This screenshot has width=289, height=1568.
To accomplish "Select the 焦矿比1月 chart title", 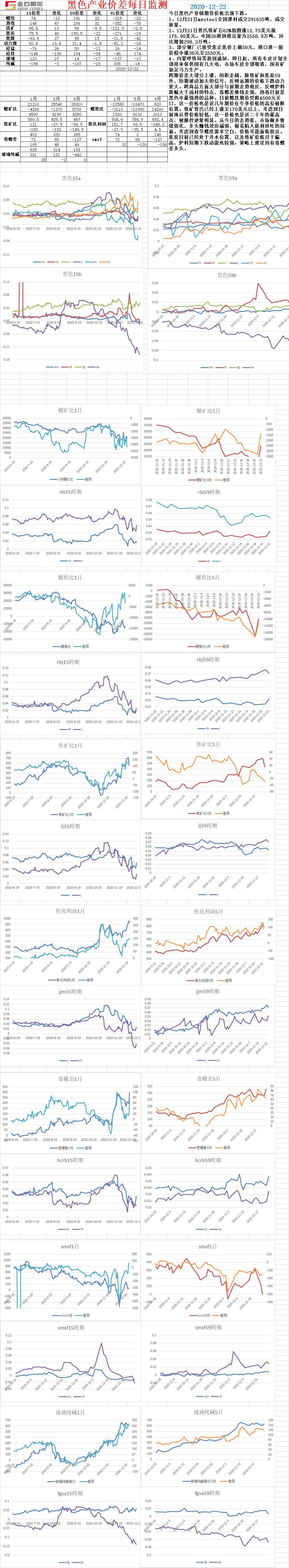I will click(70, 745).
